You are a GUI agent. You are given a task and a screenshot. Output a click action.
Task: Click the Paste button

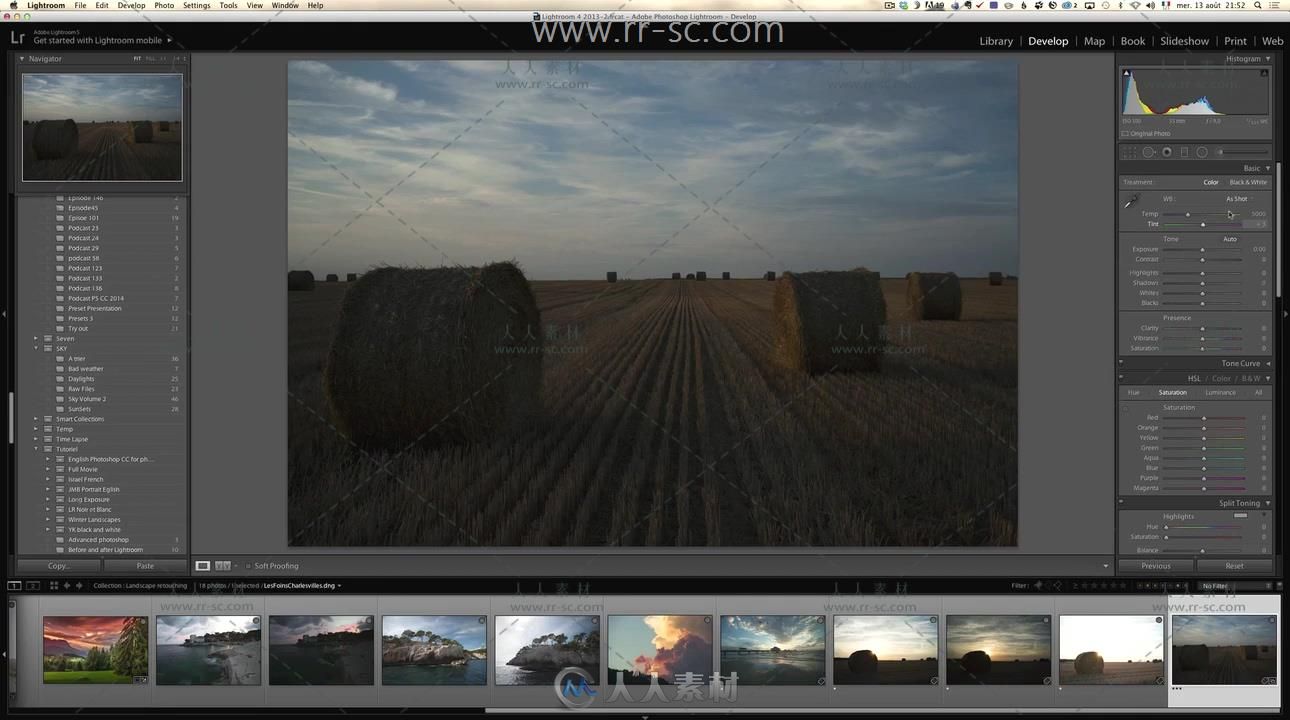145,566
